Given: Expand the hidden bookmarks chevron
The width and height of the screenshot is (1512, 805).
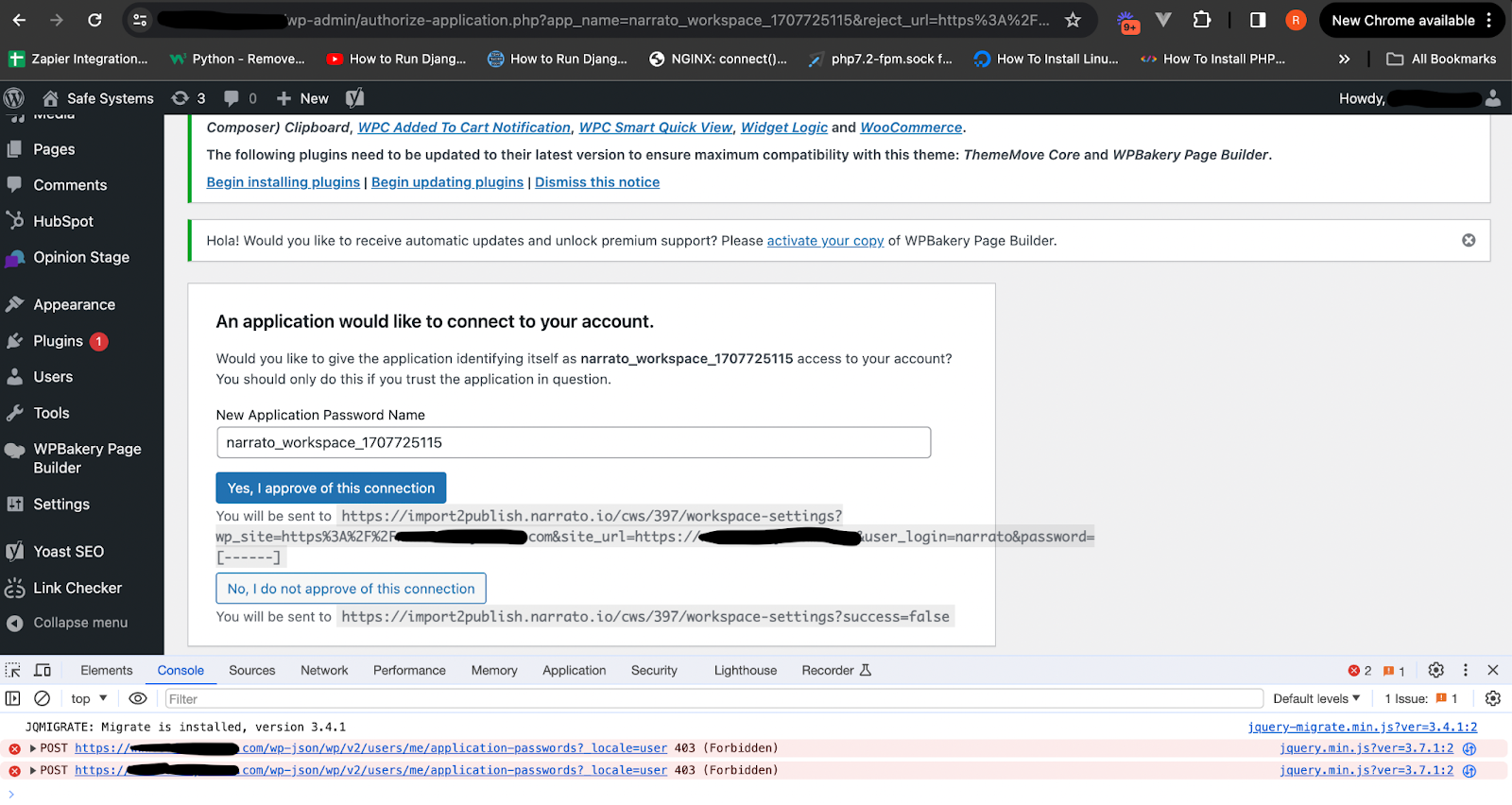Looking at the screenshot, I should pos(1344,59).
